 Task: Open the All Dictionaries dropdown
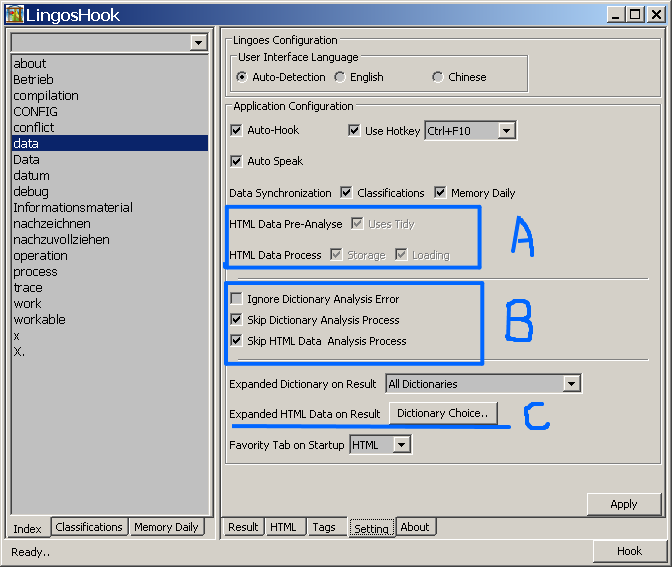click(x=571, y=384)
